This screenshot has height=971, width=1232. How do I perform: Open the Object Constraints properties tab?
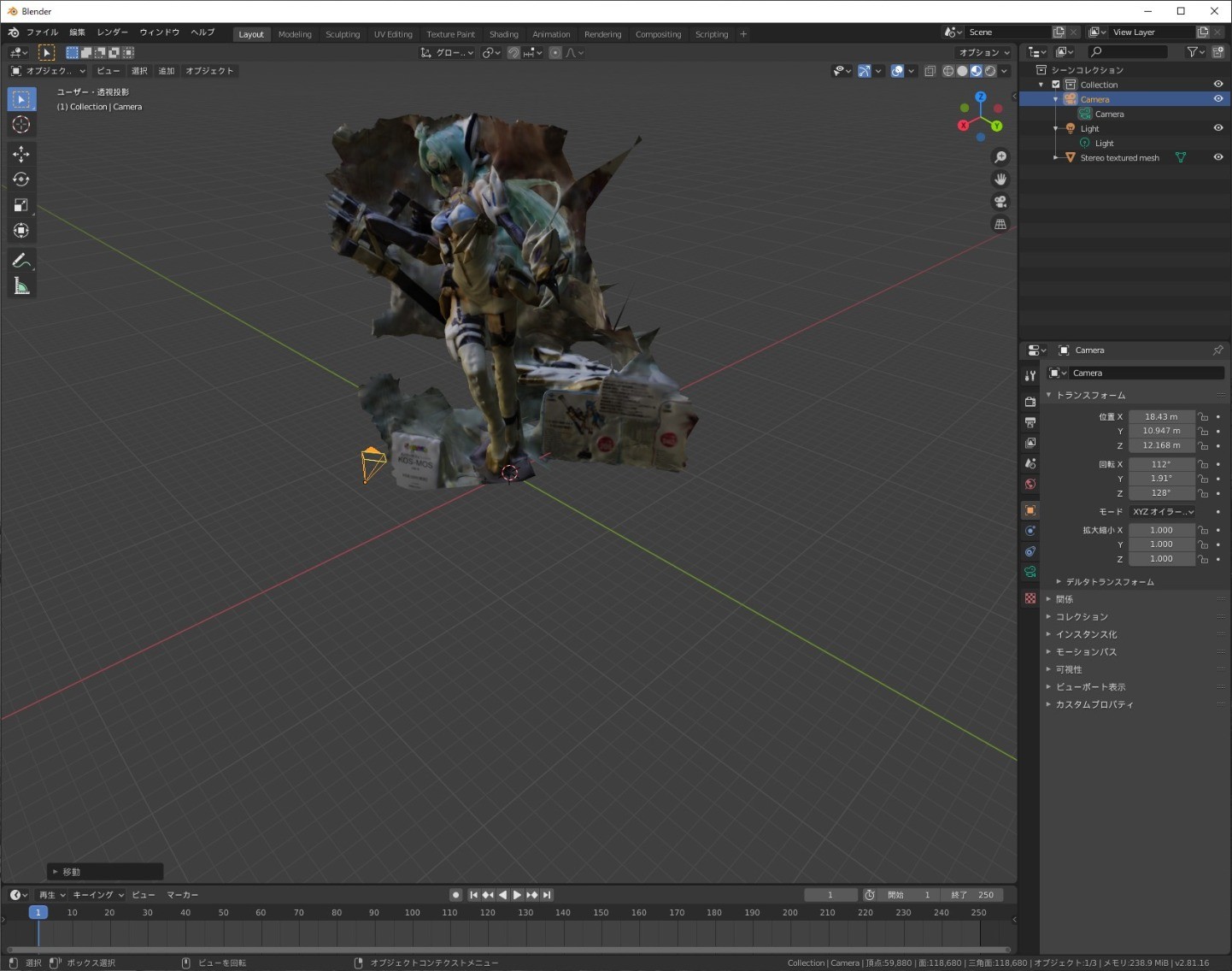click(1030, 551)
